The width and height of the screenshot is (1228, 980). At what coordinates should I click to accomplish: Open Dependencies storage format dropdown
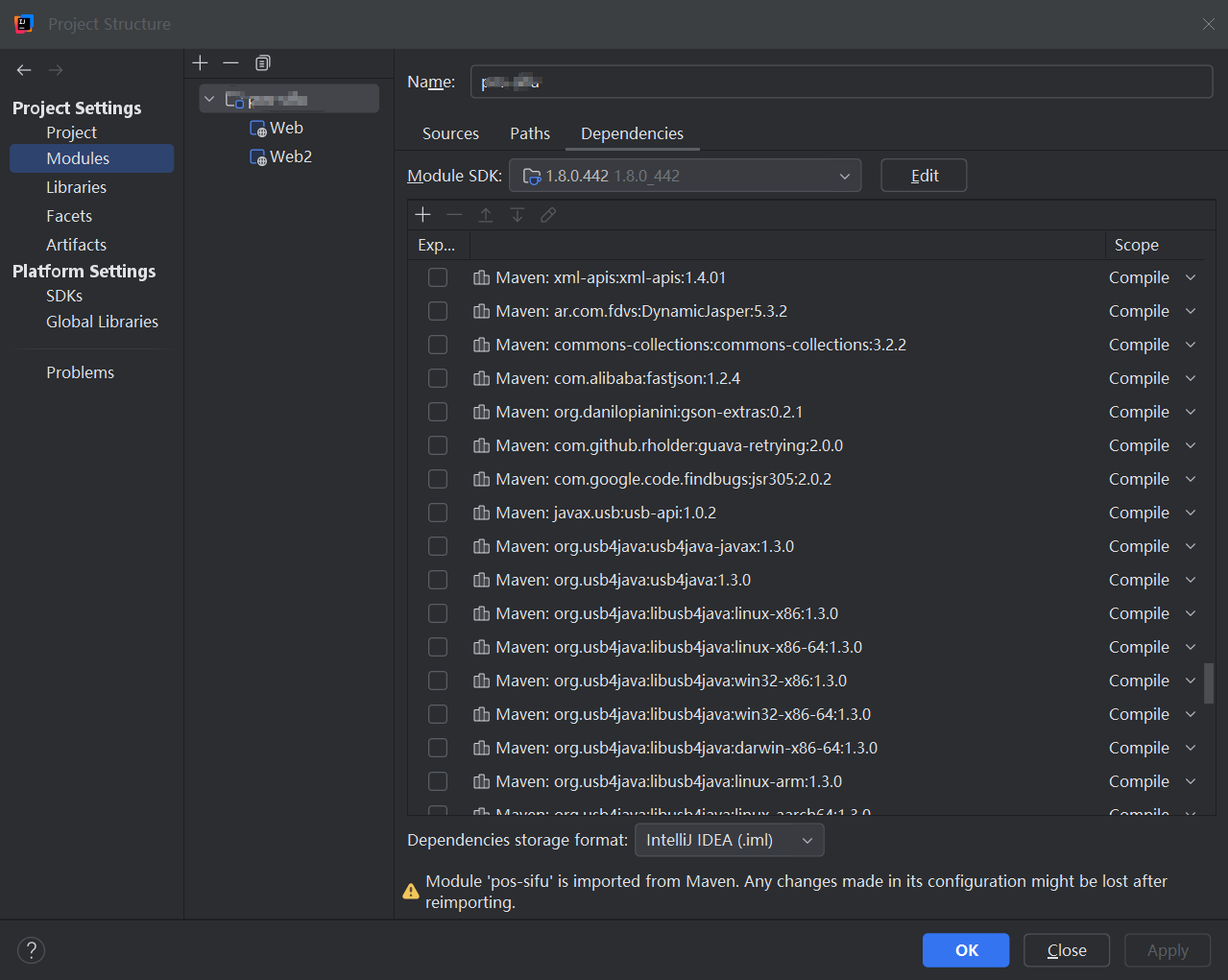729,841
